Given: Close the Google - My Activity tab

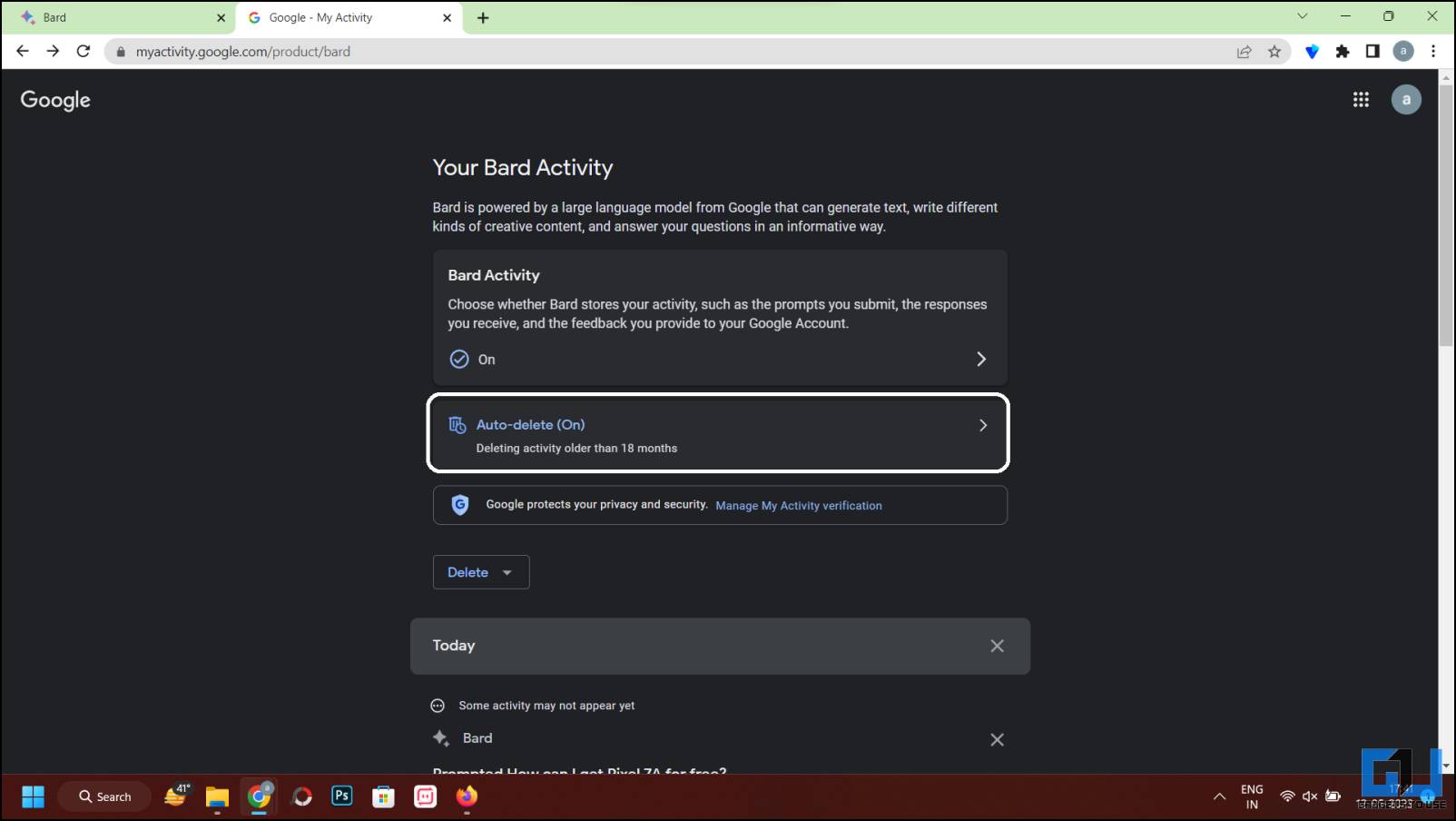Looking at the screenshot, I should (x=447, y=18).
